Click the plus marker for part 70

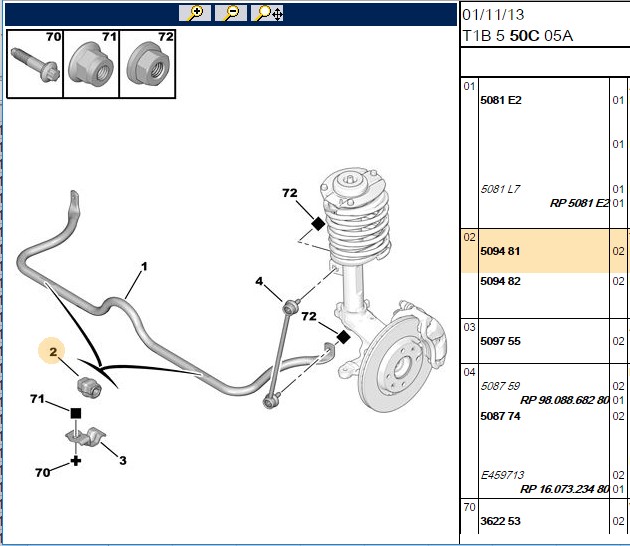pos(76,461)
